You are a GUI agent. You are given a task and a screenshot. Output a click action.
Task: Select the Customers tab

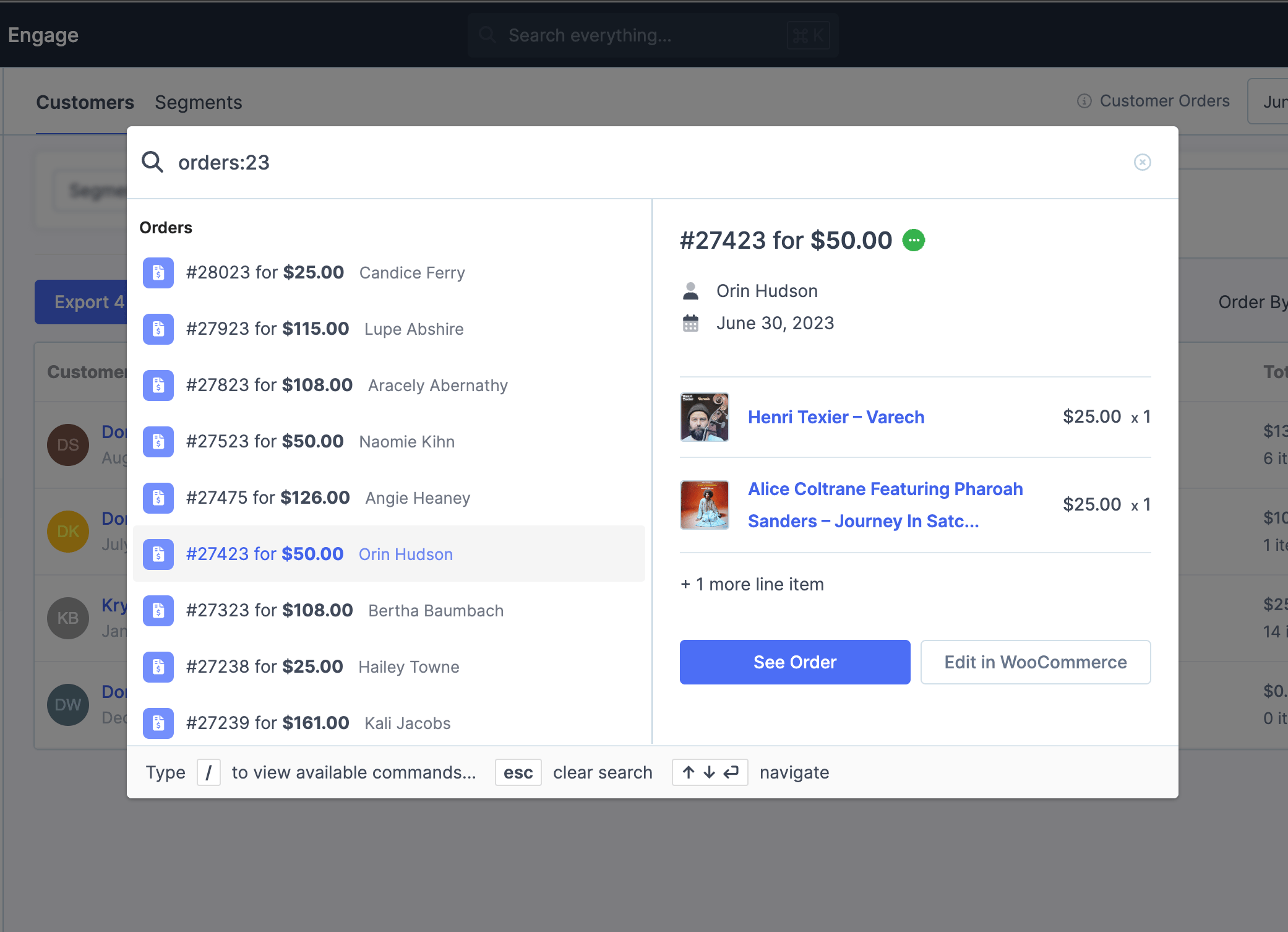tap(85, 102)
